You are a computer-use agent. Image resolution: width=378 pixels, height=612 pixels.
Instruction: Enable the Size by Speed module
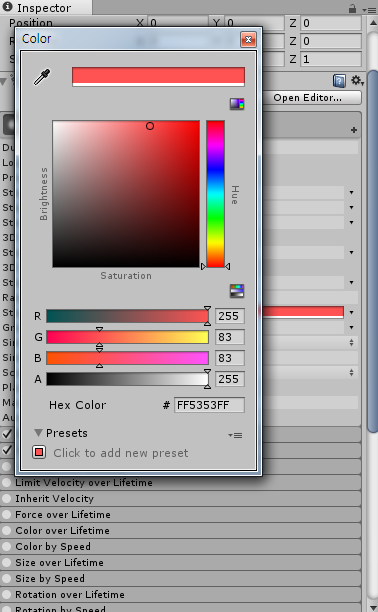pos(6,578)
